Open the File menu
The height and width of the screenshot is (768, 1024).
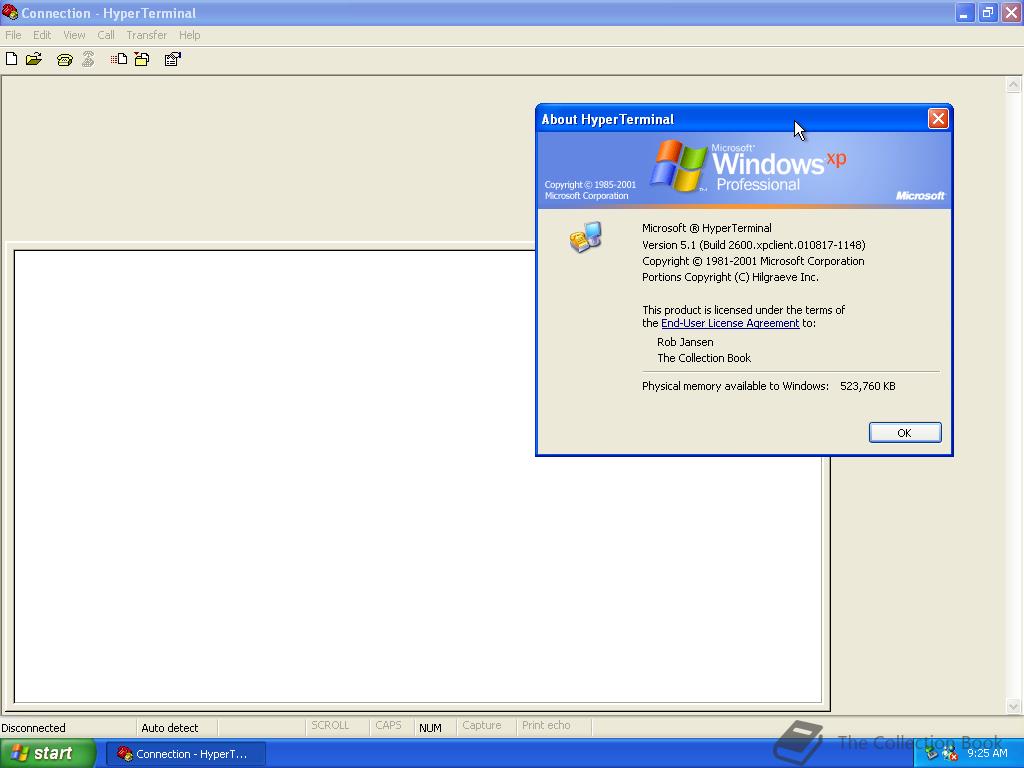[13, 35]
